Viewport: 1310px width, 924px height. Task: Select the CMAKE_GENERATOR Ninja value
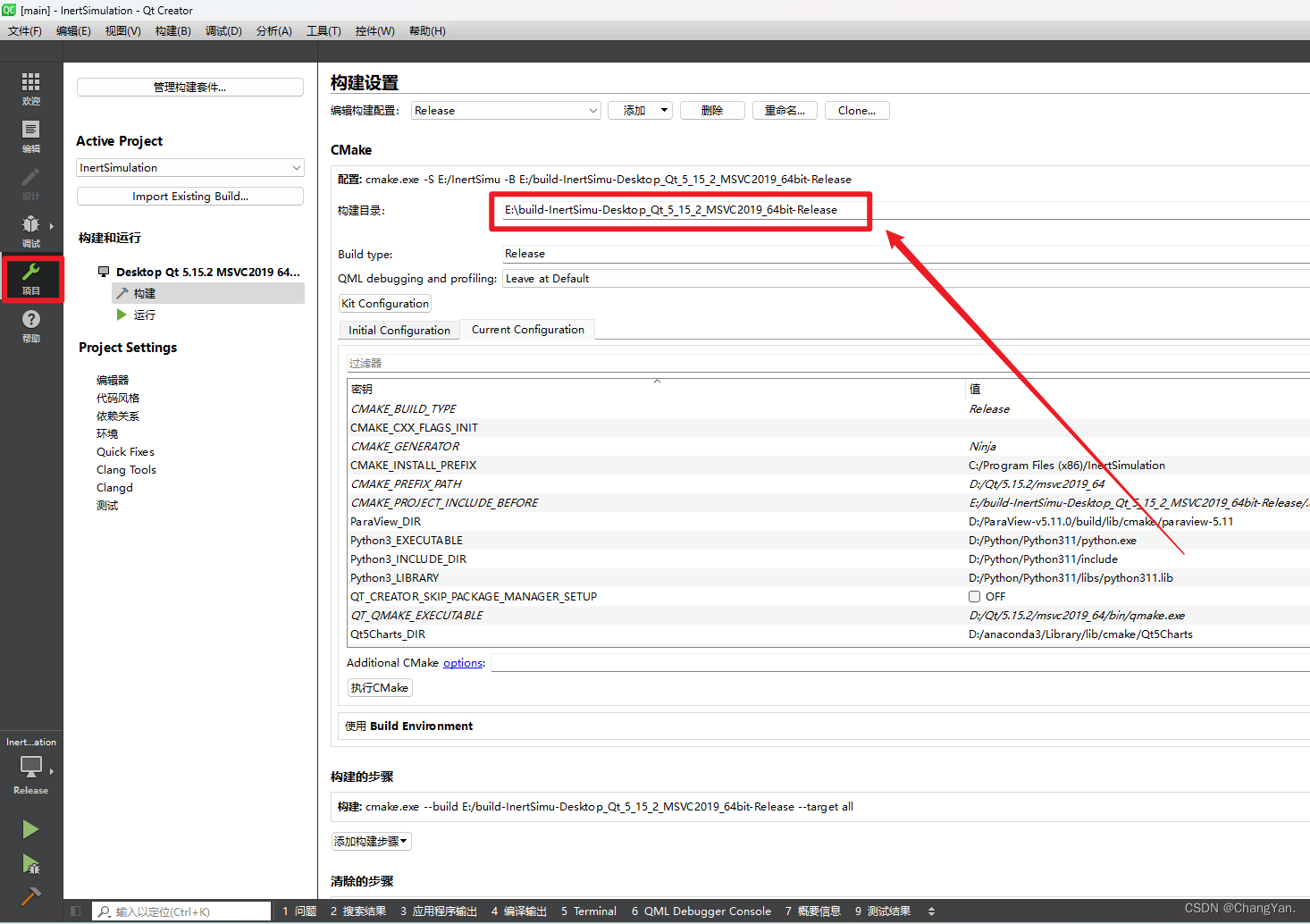pyautogui.click(x=982, y=446)
